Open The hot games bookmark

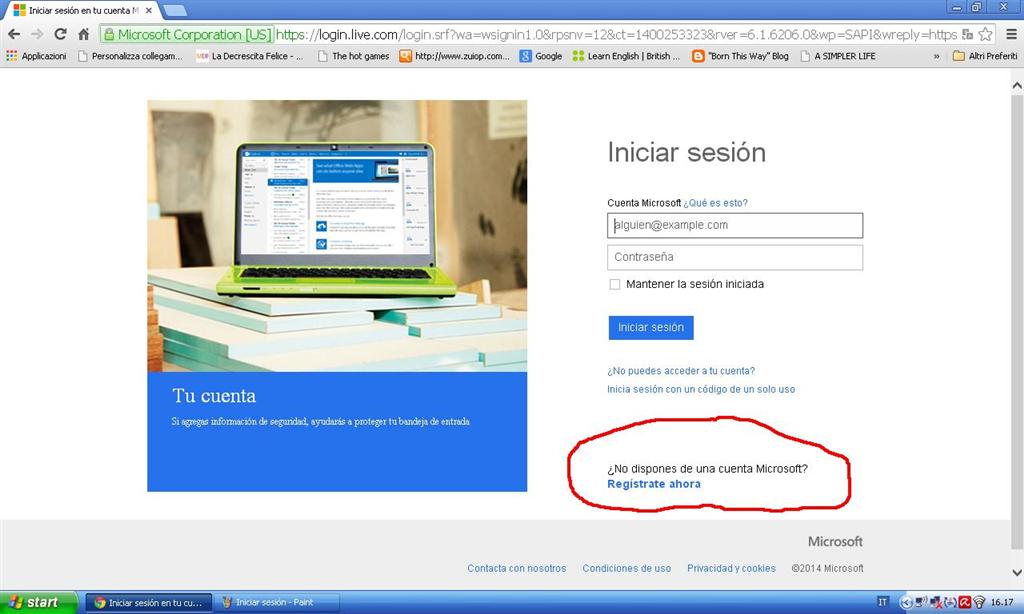[353, 56]
